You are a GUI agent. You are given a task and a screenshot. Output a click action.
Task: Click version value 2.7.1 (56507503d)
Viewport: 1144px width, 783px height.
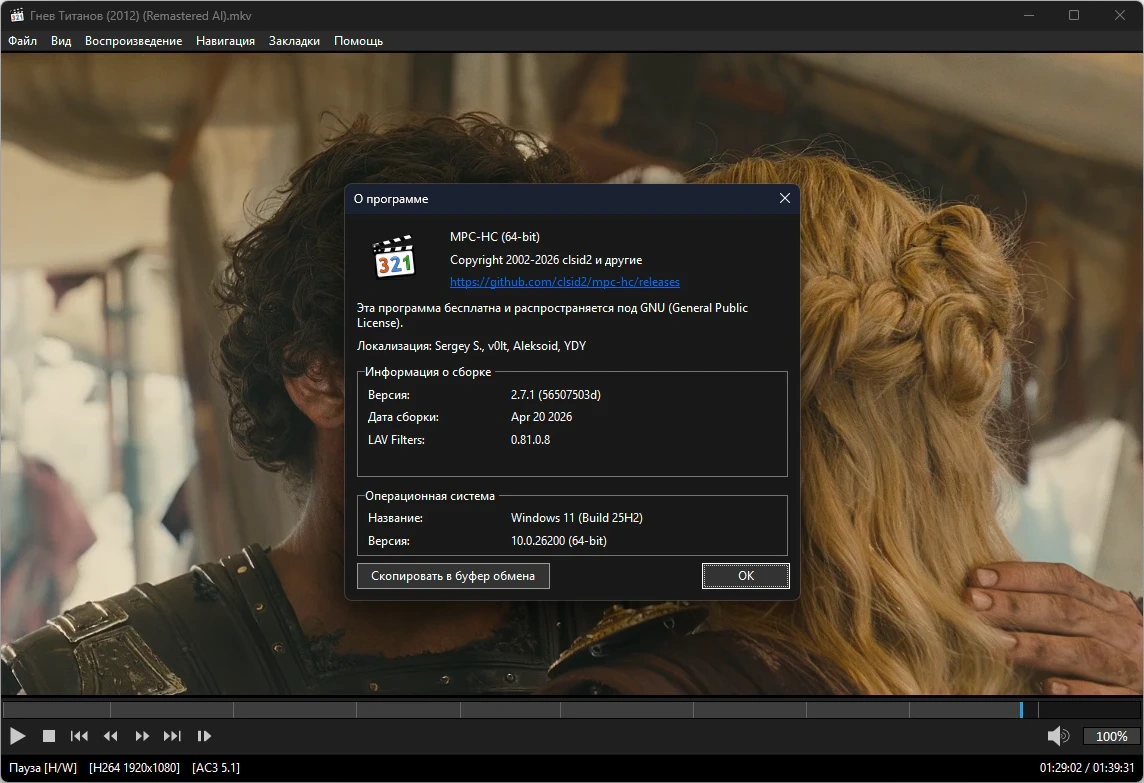556,395
